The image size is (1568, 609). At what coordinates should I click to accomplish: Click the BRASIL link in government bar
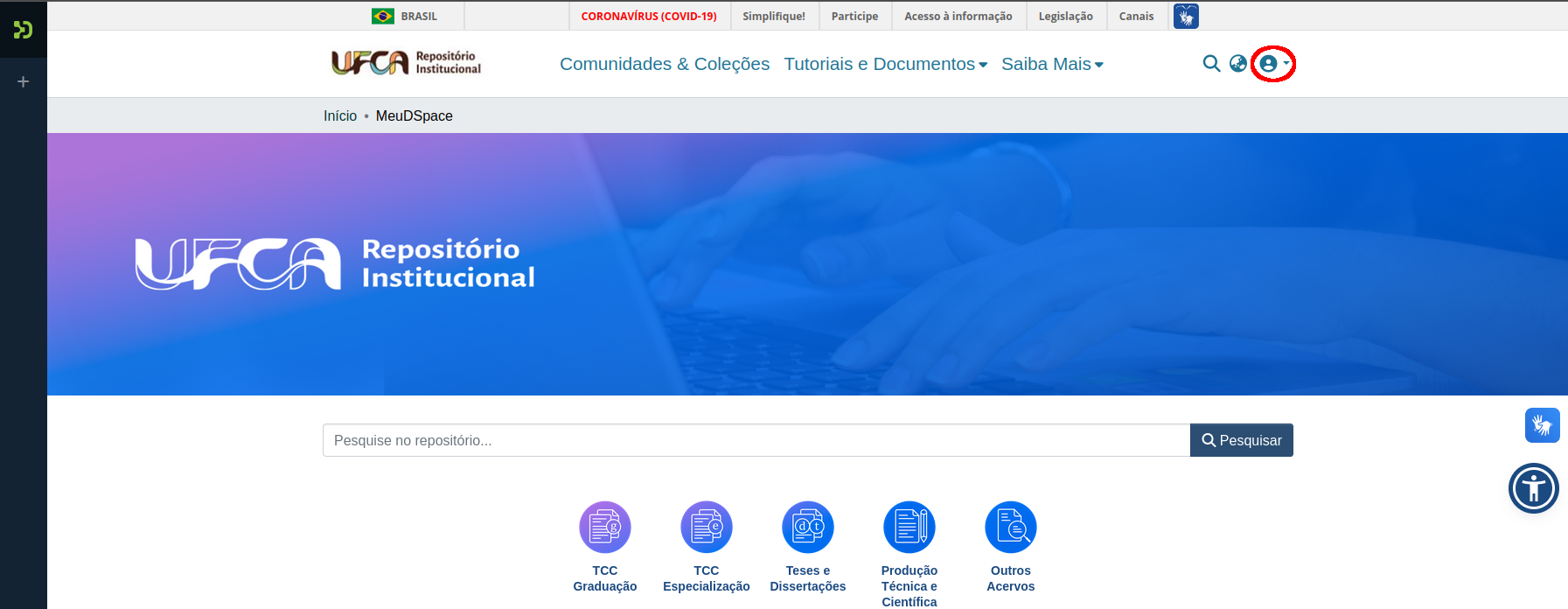click(419, 16)
